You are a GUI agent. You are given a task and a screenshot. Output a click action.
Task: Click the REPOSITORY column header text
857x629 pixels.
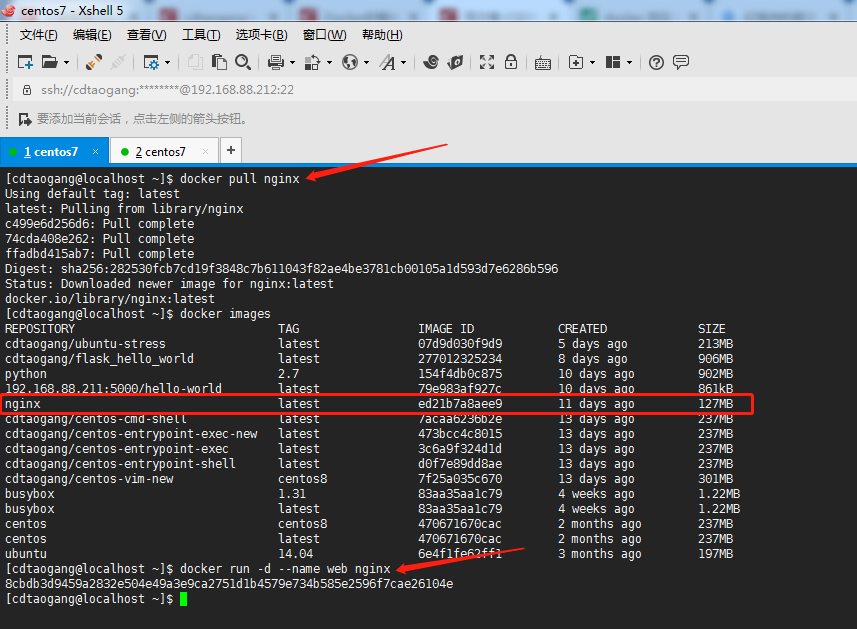click(x=40, y=329)
